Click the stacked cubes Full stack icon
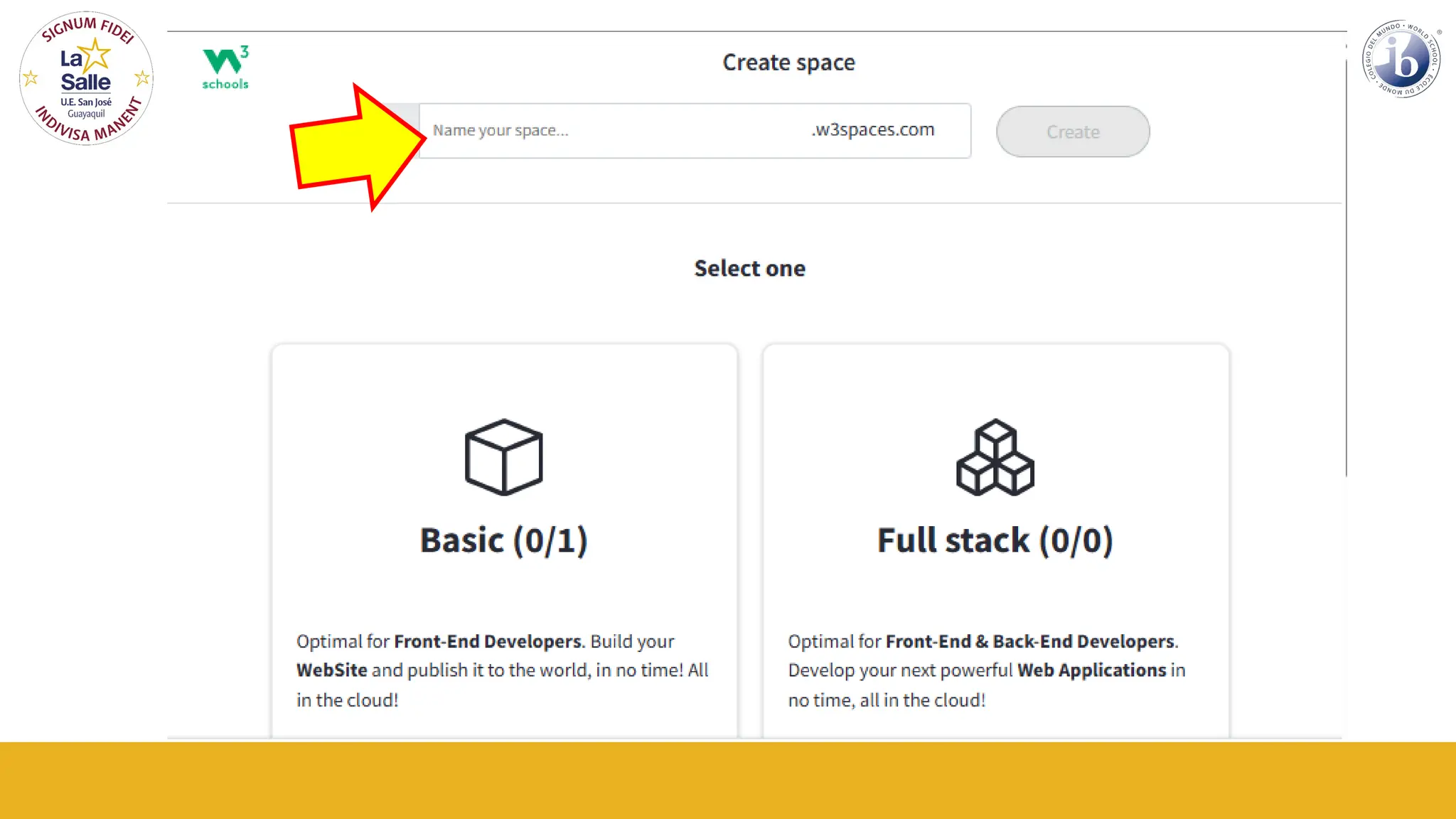 [x=995, y=457]
